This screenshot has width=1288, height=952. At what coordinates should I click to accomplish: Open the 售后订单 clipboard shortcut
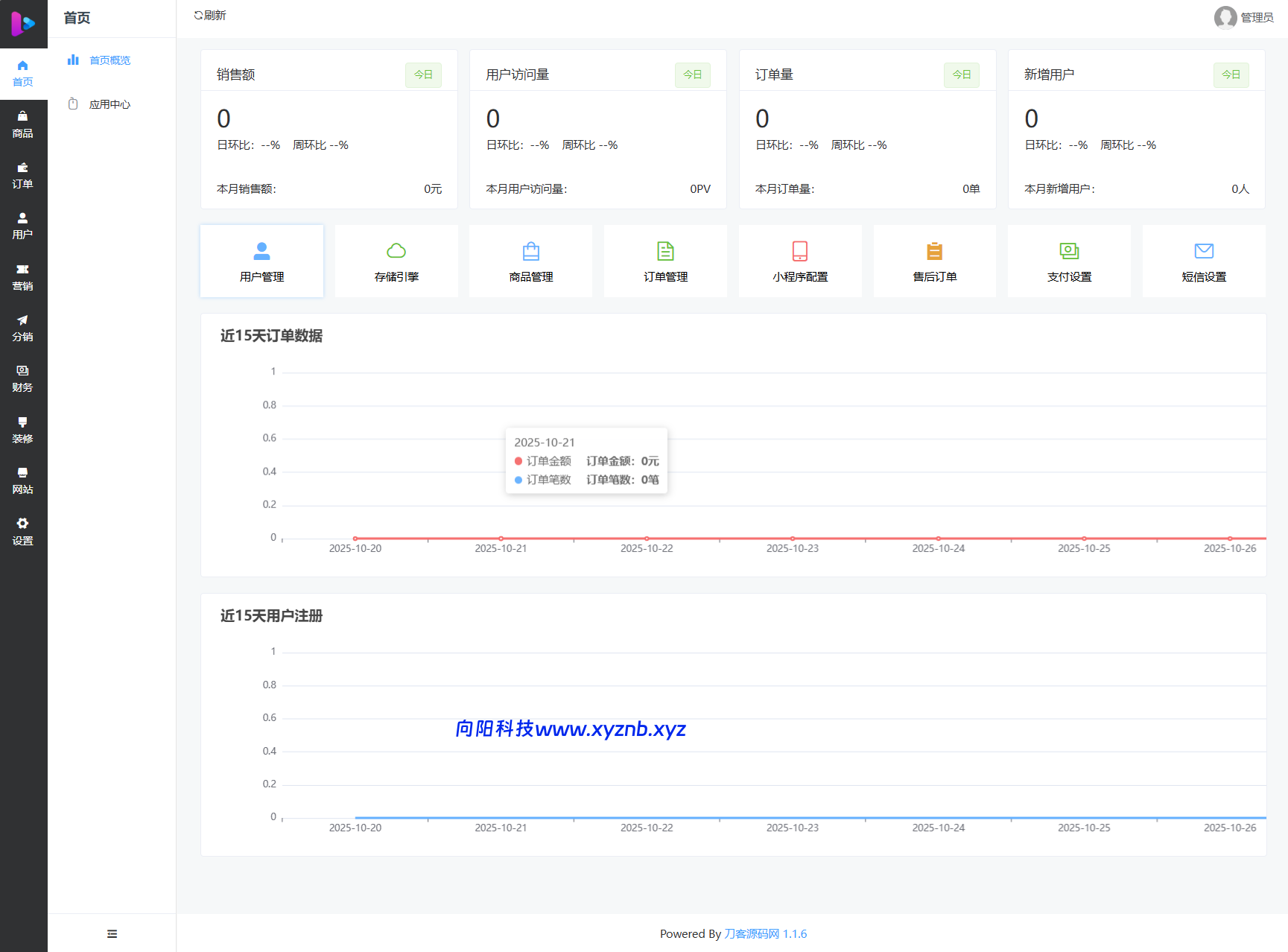[934, 261]
